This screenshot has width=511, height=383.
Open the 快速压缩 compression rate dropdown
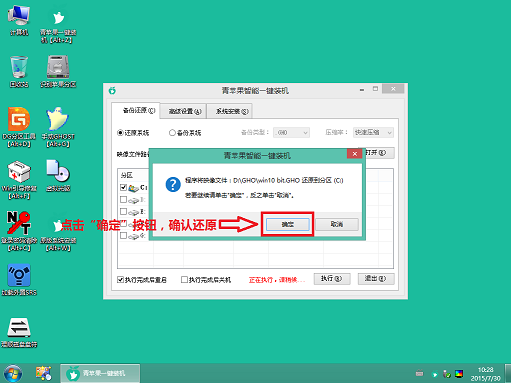(x=373, y=133)
